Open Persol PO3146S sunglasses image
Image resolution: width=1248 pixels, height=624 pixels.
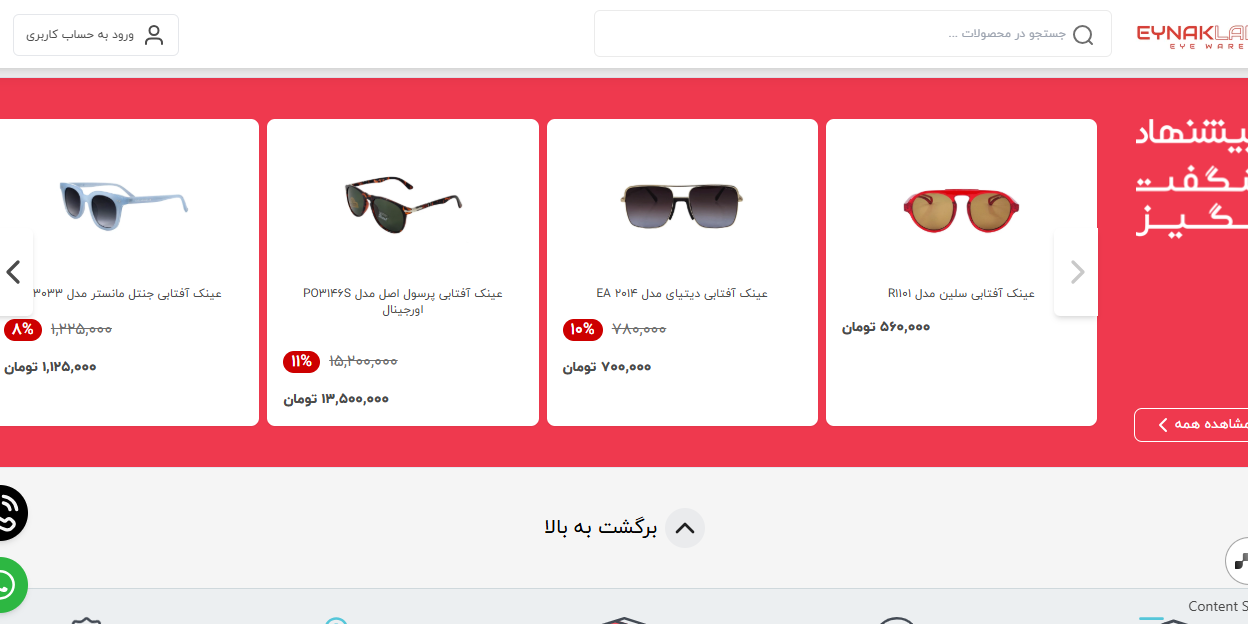403,205
